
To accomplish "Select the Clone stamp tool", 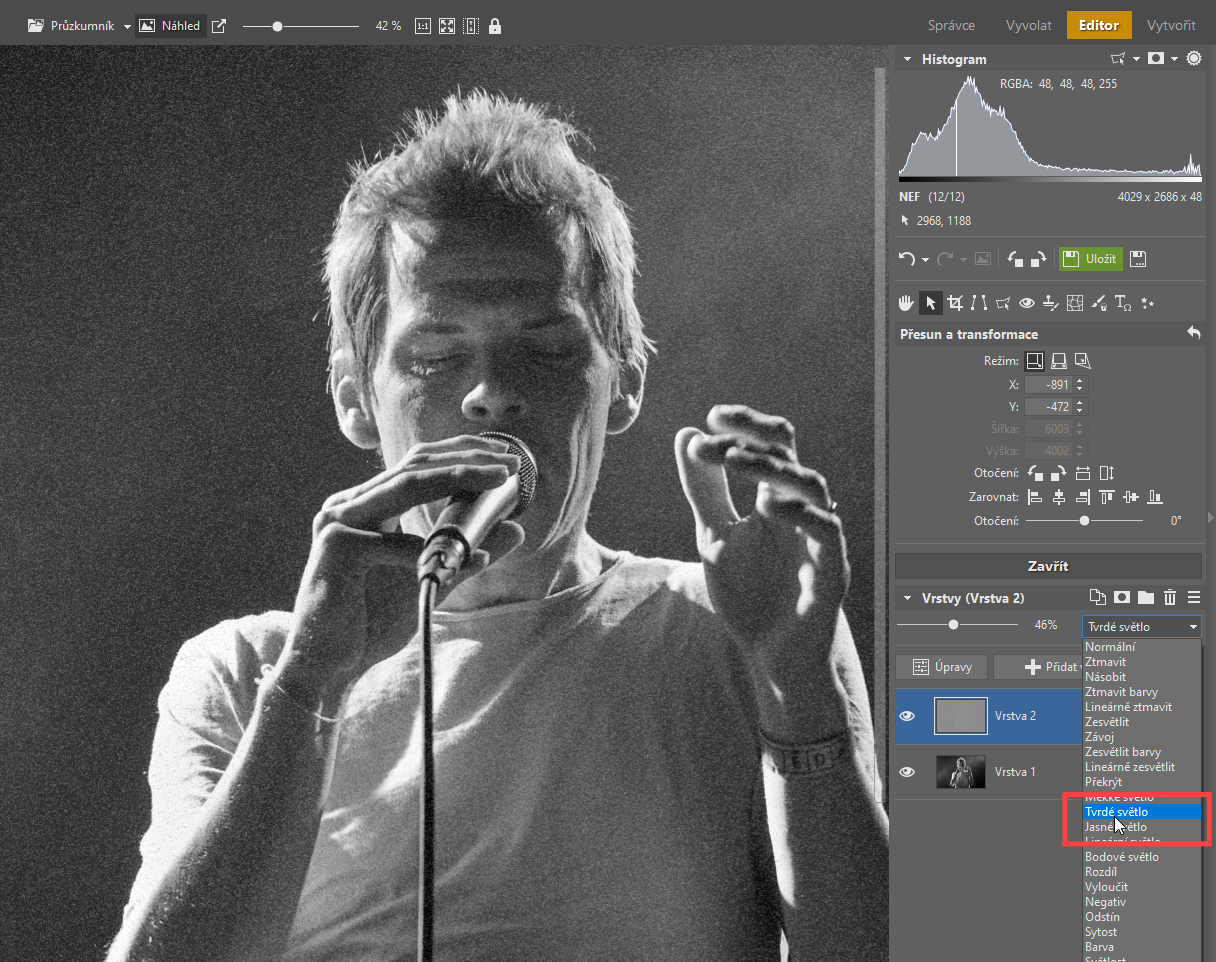I will (1051, 303).
